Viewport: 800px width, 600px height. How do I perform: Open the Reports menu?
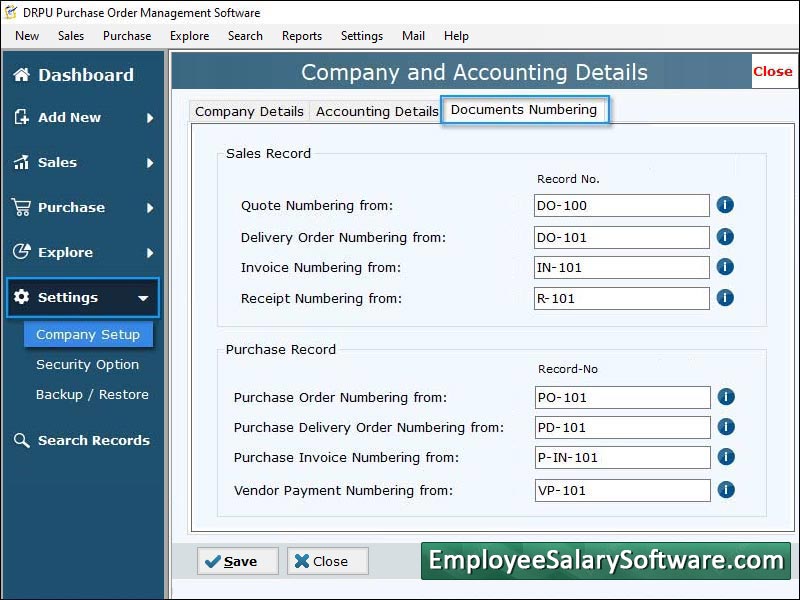(x=301, y=35)
